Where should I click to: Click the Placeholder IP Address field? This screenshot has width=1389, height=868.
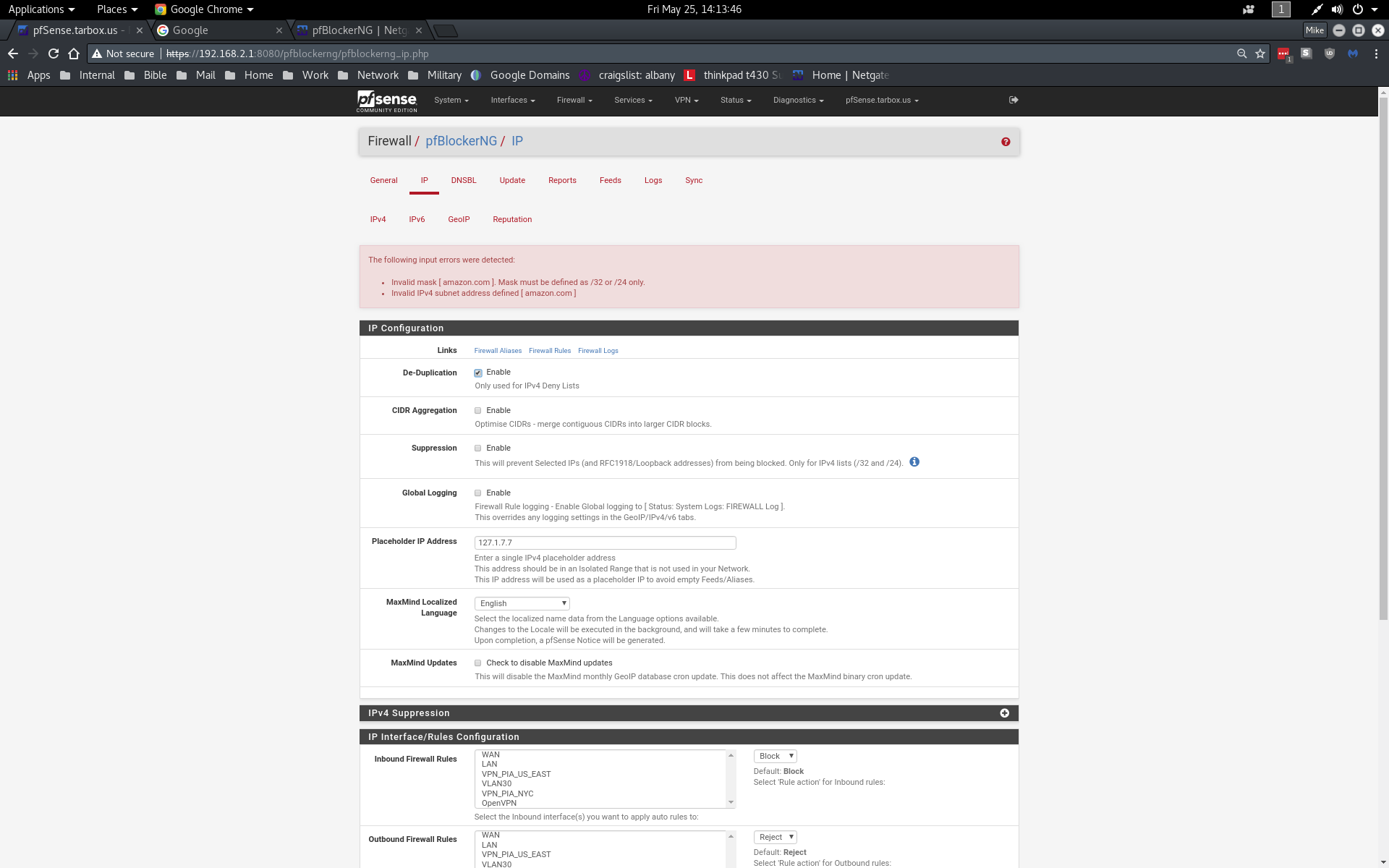(605, 542)
